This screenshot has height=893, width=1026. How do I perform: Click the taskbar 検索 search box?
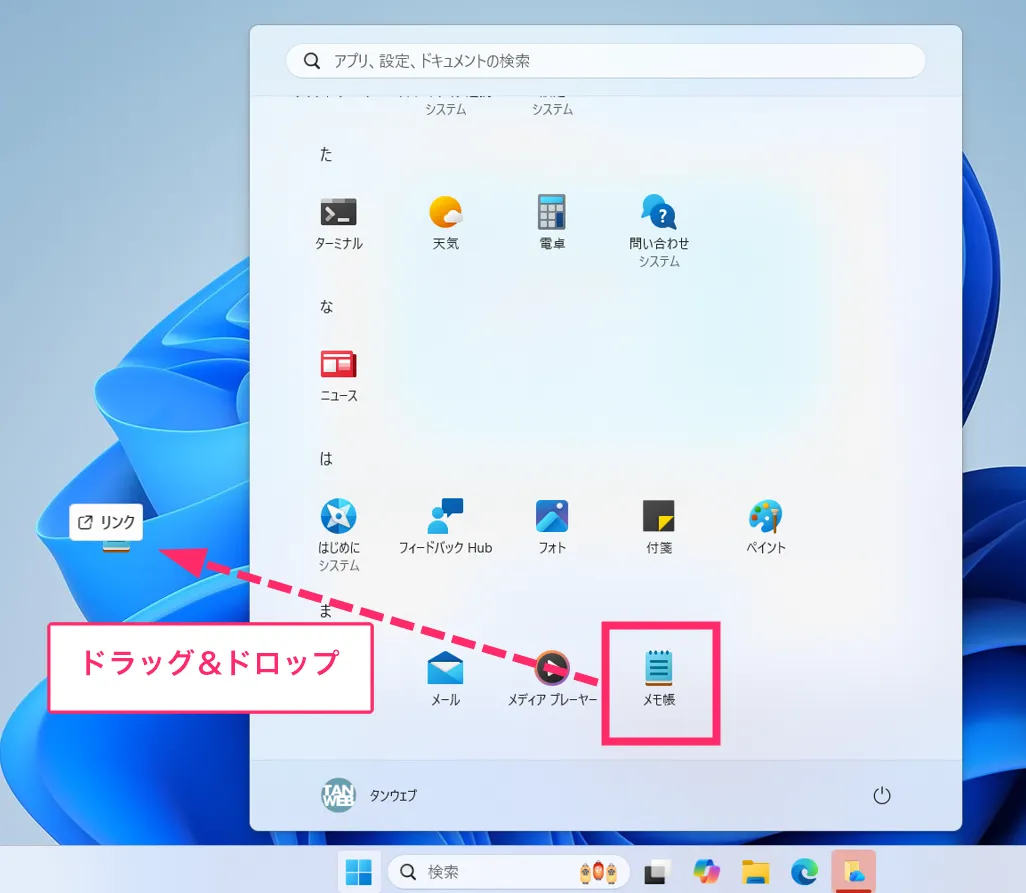tap(508, 871)
